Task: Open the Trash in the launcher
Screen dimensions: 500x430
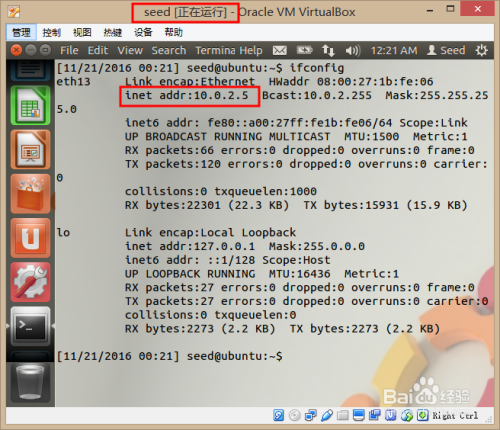Action: [x=30, y=383]
